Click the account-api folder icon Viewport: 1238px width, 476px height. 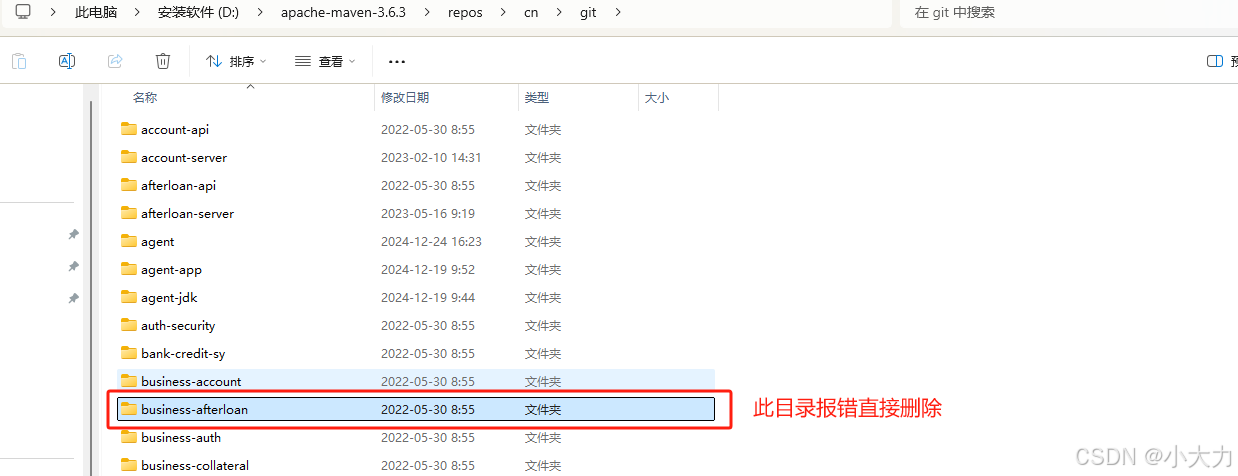(128, 129)
